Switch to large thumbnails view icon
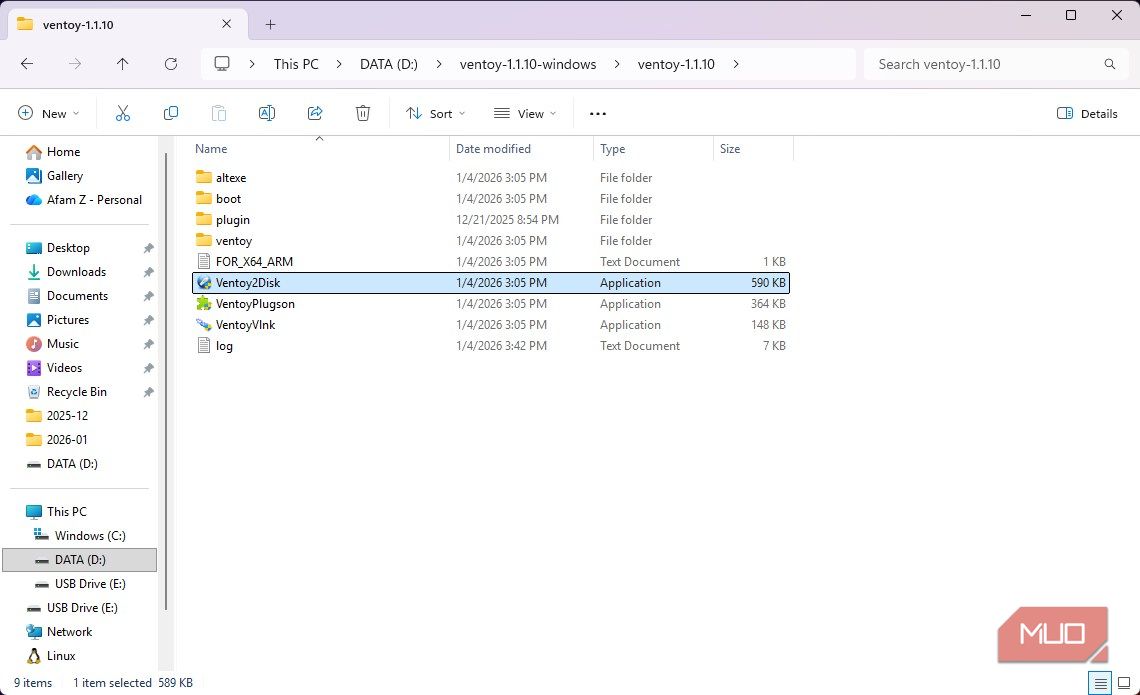Viewport: 1140px width, 695px height. [1124, 683]
